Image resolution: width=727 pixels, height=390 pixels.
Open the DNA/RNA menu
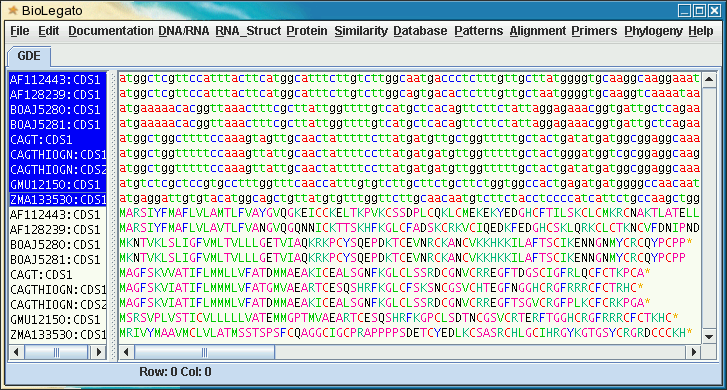point(184,31)
